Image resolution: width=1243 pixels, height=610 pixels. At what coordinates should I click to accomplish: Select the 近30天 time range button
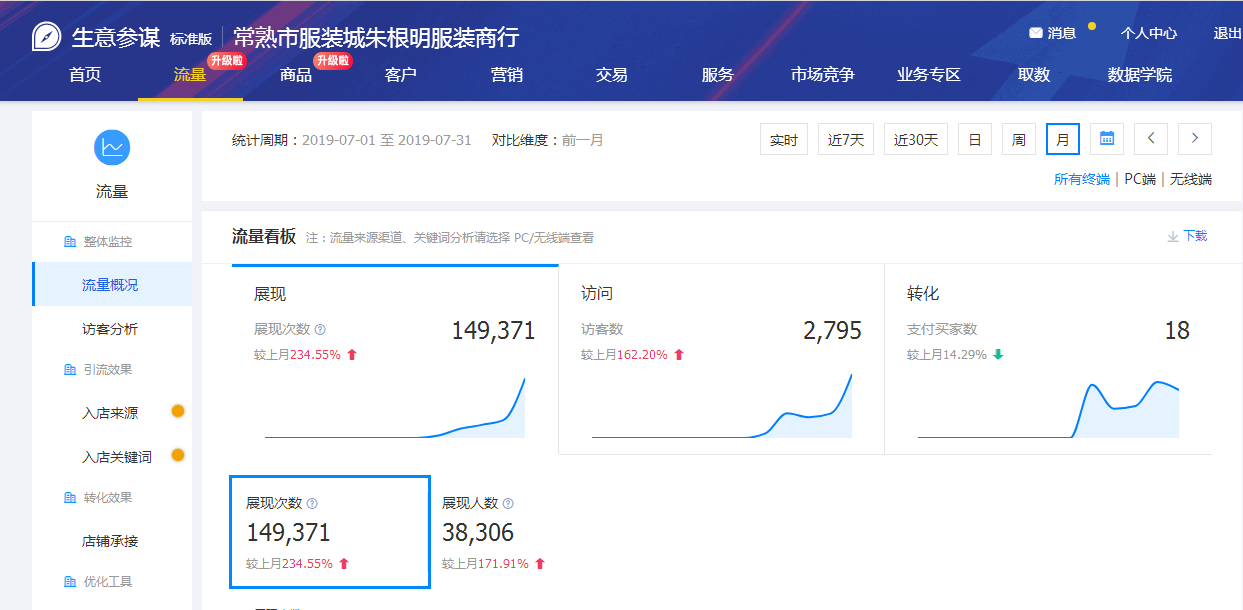pos(916,139)
